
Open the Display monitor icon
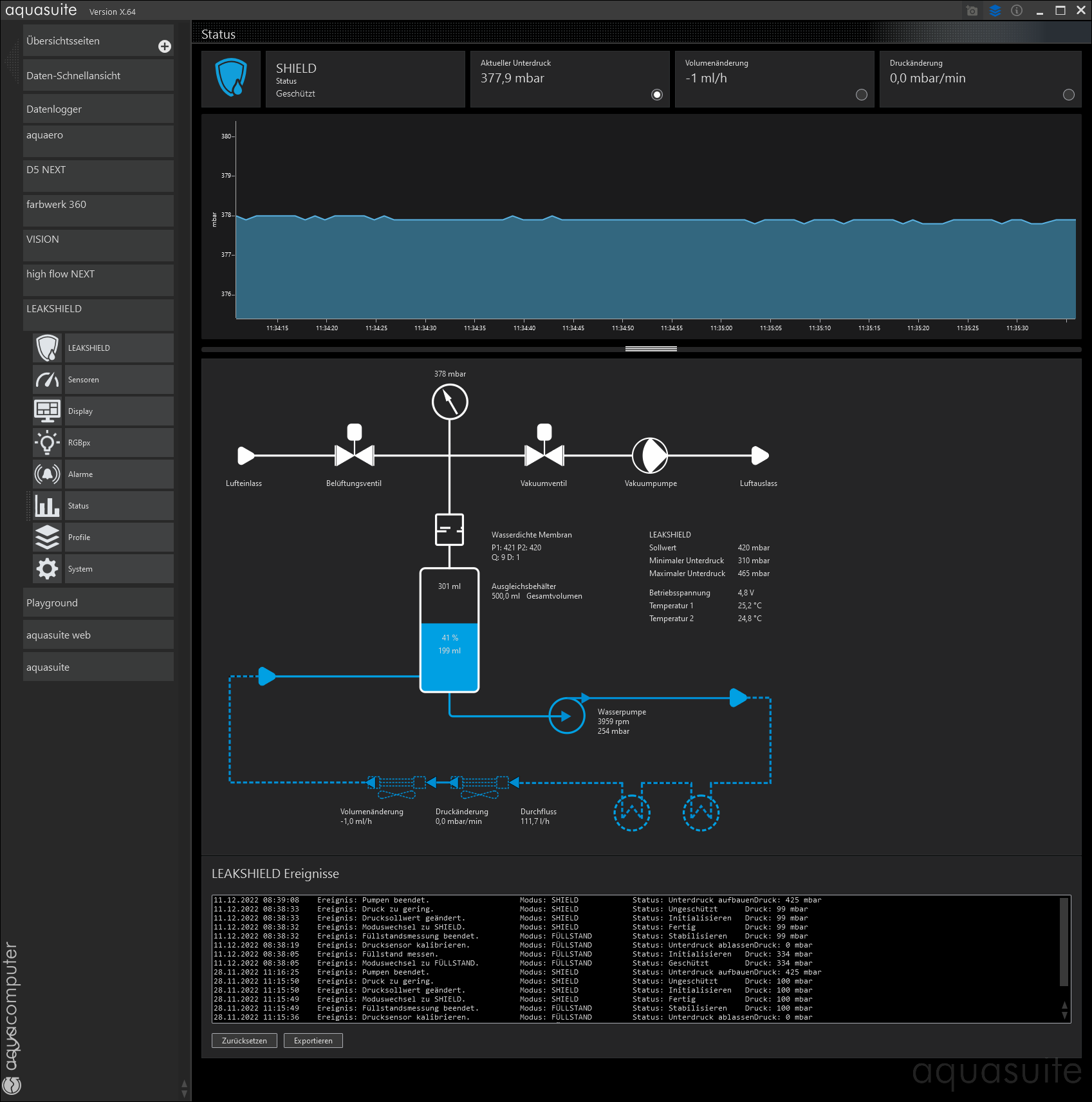click(x=48, y=411)
